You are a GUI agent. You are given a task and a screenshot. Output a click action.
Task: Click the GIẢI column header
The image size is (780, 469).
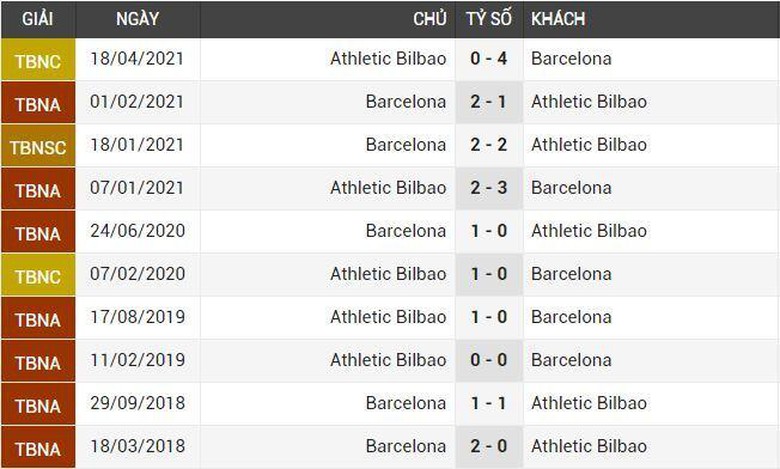(38, 19)
